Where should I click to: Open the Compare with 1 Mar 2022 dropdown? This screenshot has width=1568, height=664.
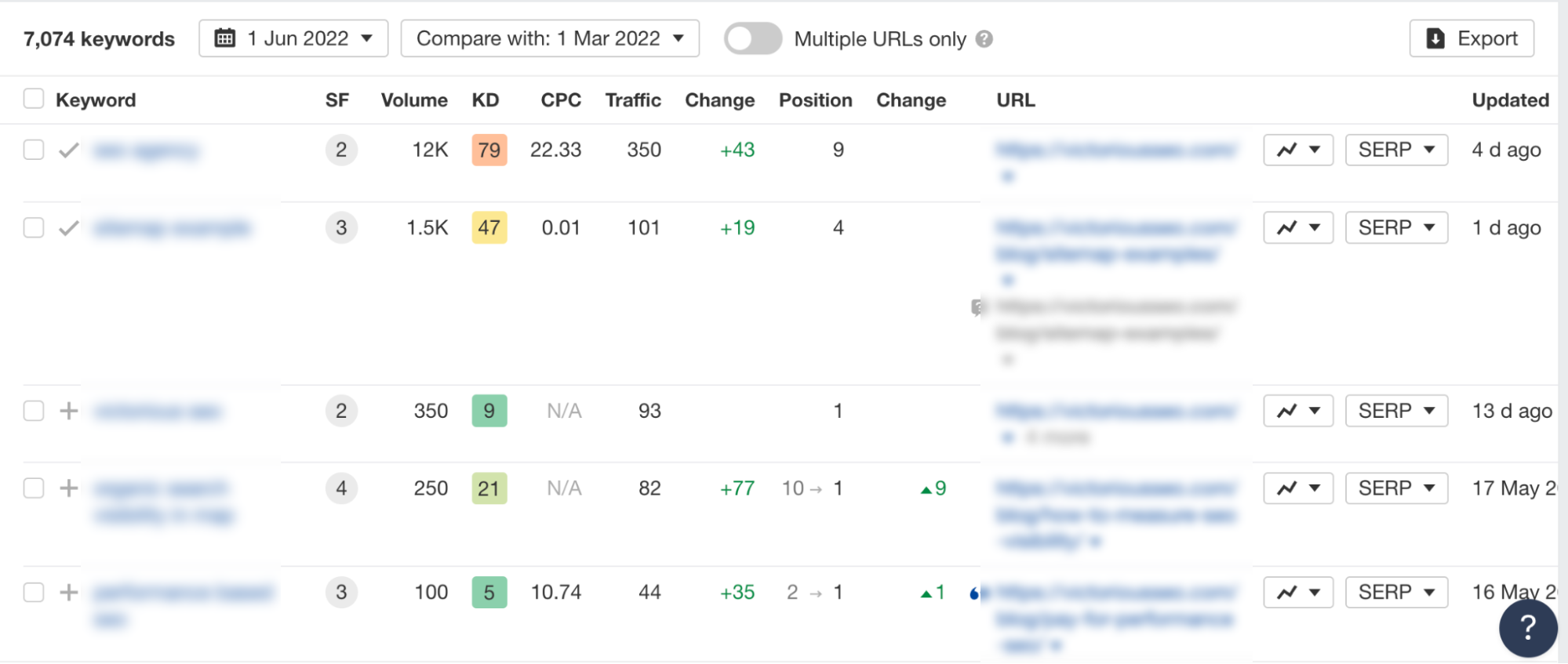550,38
